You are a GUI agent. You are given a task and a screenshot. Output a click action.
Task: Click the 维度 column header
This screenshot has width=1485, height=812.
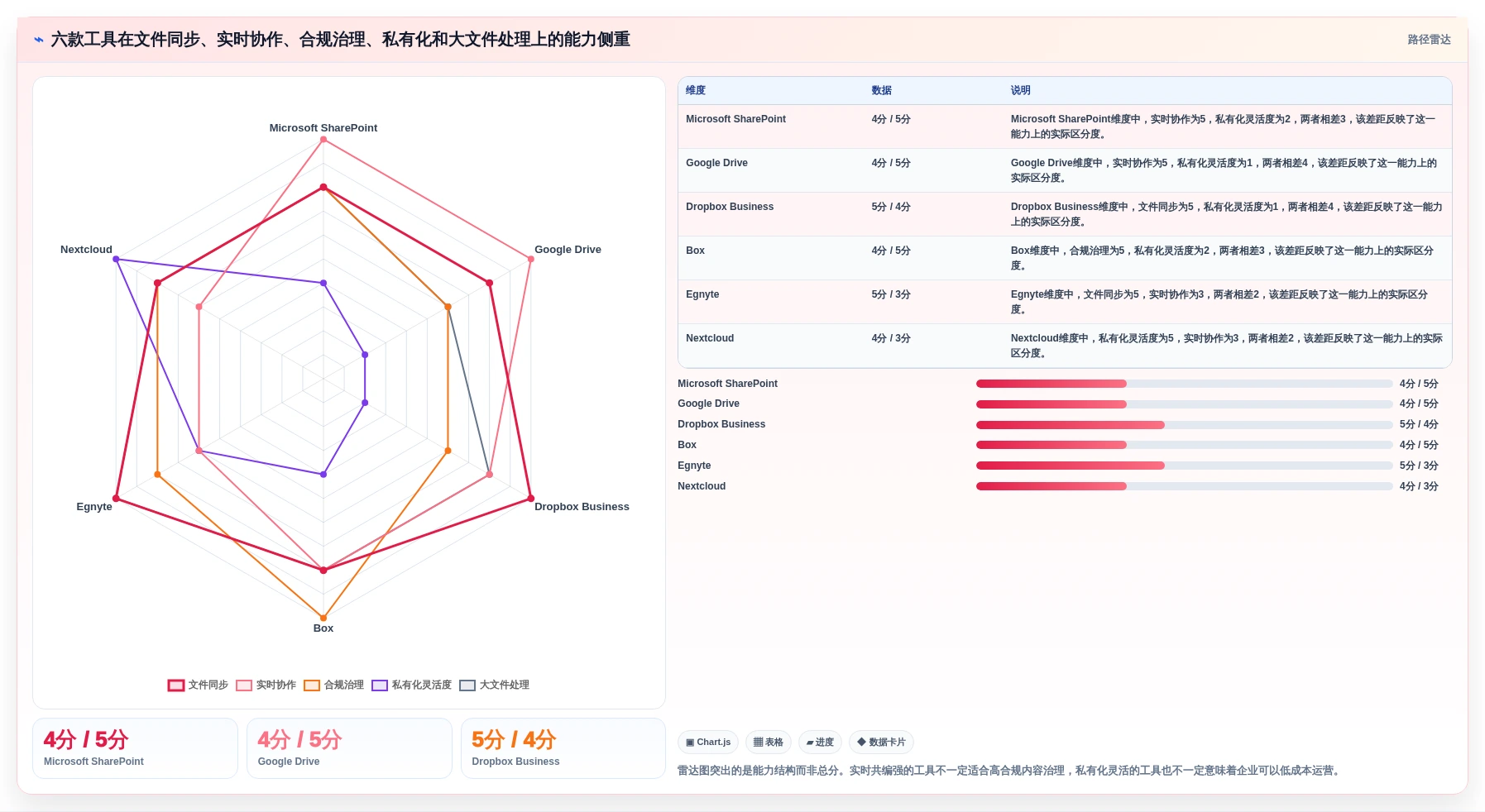(x=696, y=91)
